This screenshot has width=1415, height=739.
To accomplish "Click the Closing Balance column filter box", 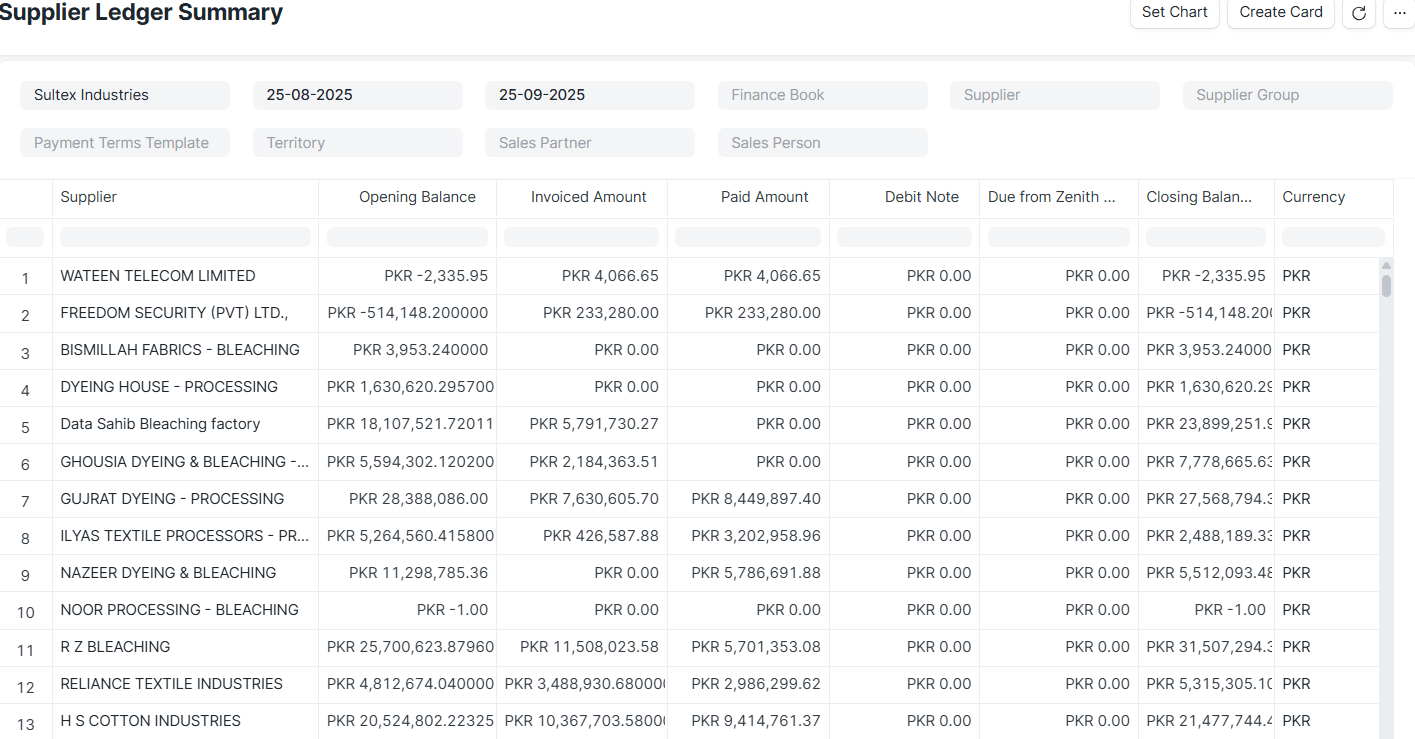I will (1206, 237).
